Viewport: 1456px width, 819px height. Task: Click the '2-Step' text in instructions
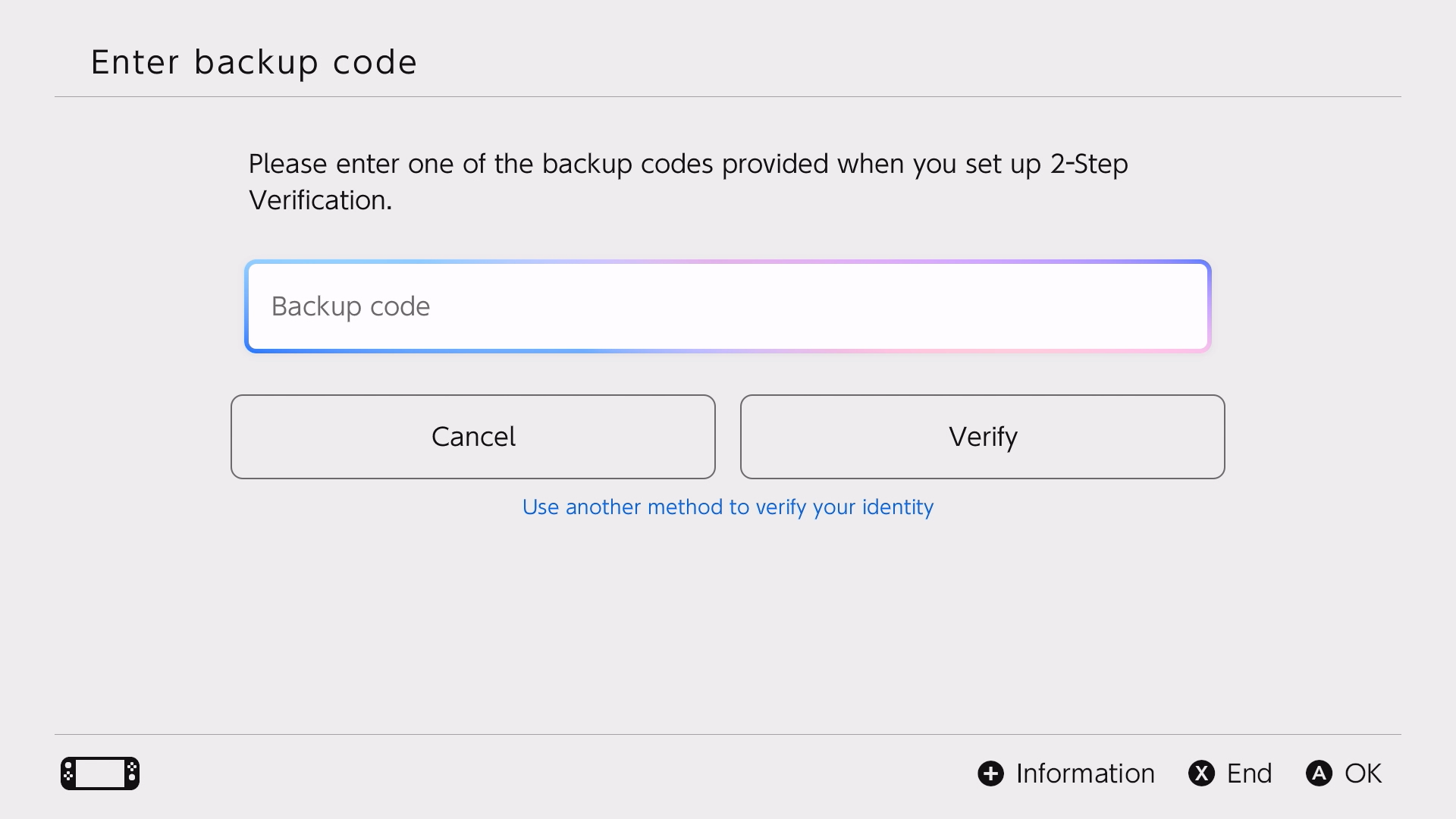[1089, 164]
